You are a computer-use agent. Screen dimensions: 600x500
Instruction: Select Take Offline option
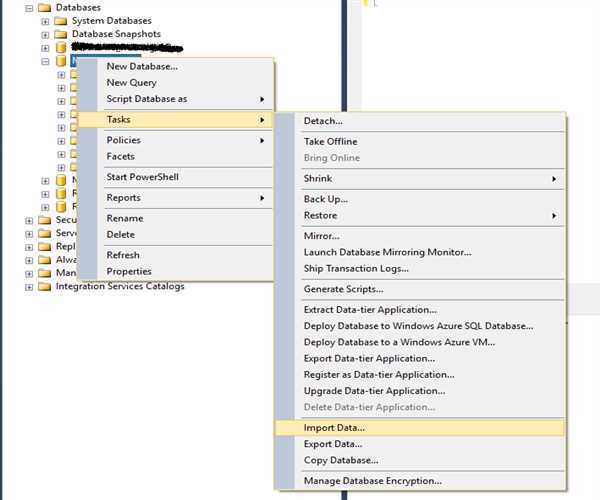pos(330,142)
